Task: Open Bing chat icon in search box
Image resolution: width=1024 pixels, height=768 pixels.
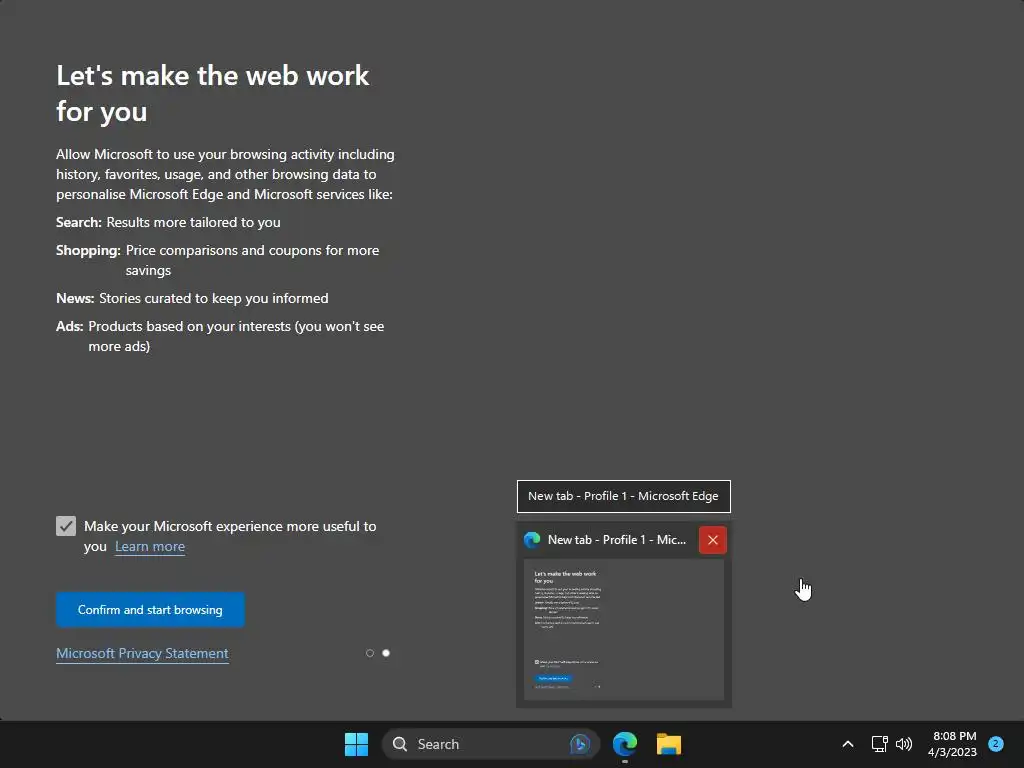Action: [x=579, y=744]
